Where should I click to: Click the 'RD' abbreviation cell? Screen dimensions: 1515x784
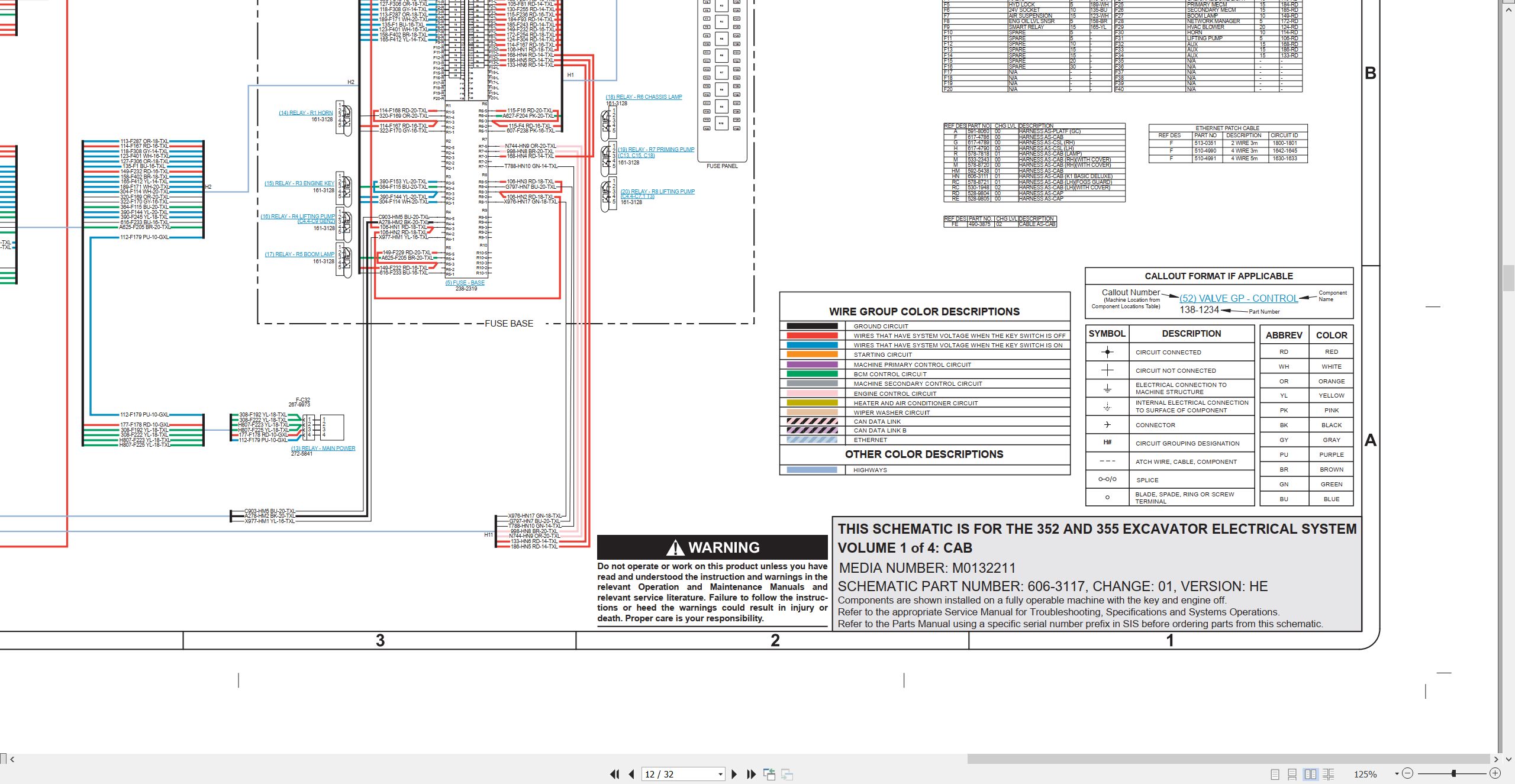coord(1284,351)
